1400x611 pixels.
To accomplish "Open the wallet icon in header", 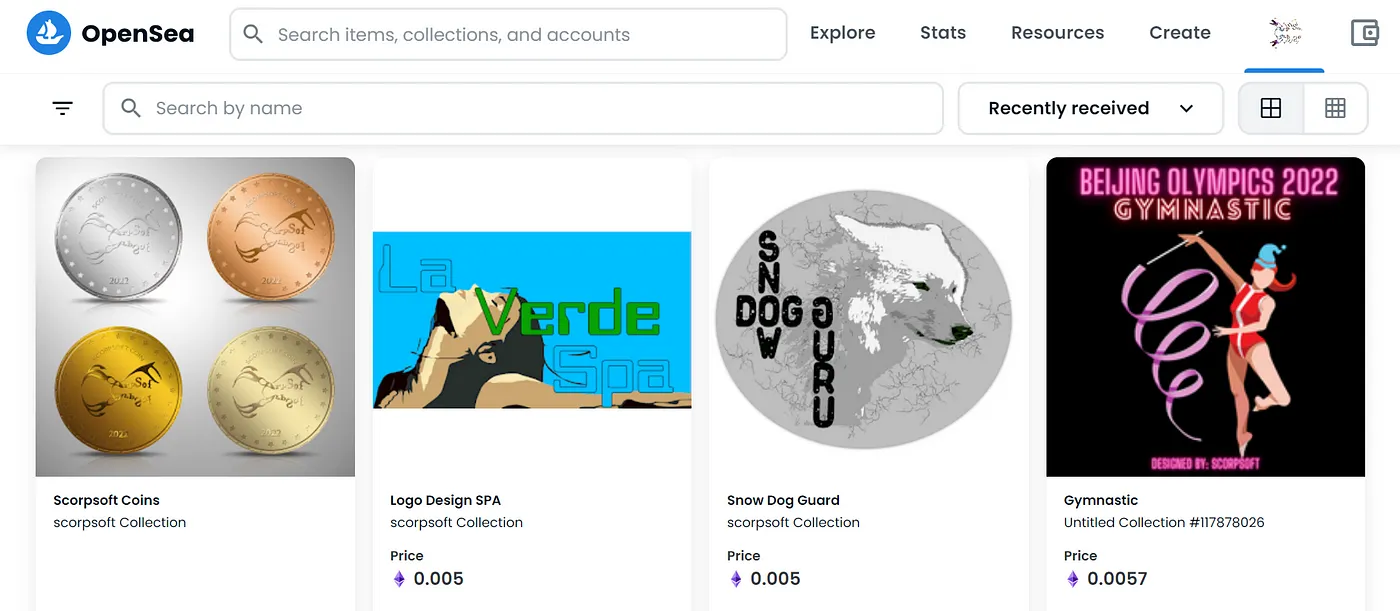I will 1365,33.
